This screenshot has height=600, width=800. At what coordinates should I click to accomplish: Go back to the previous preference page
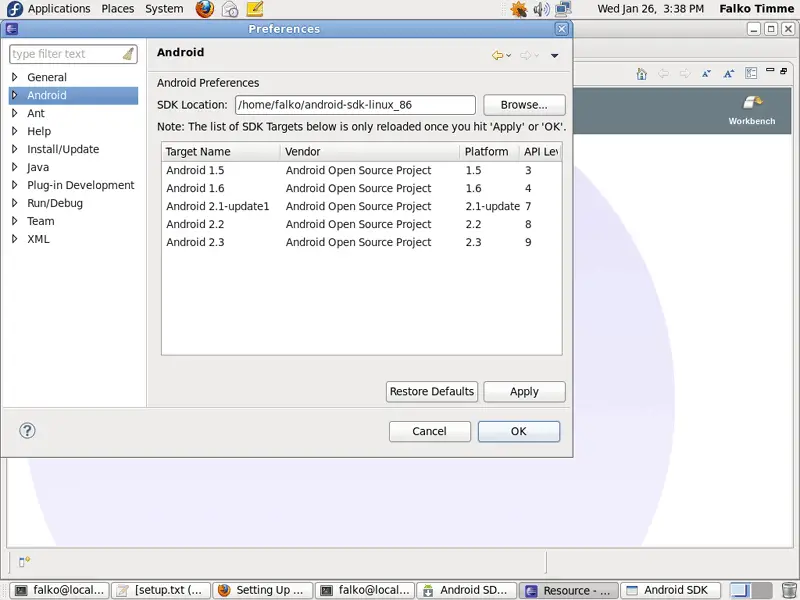(x=497, y=55)
